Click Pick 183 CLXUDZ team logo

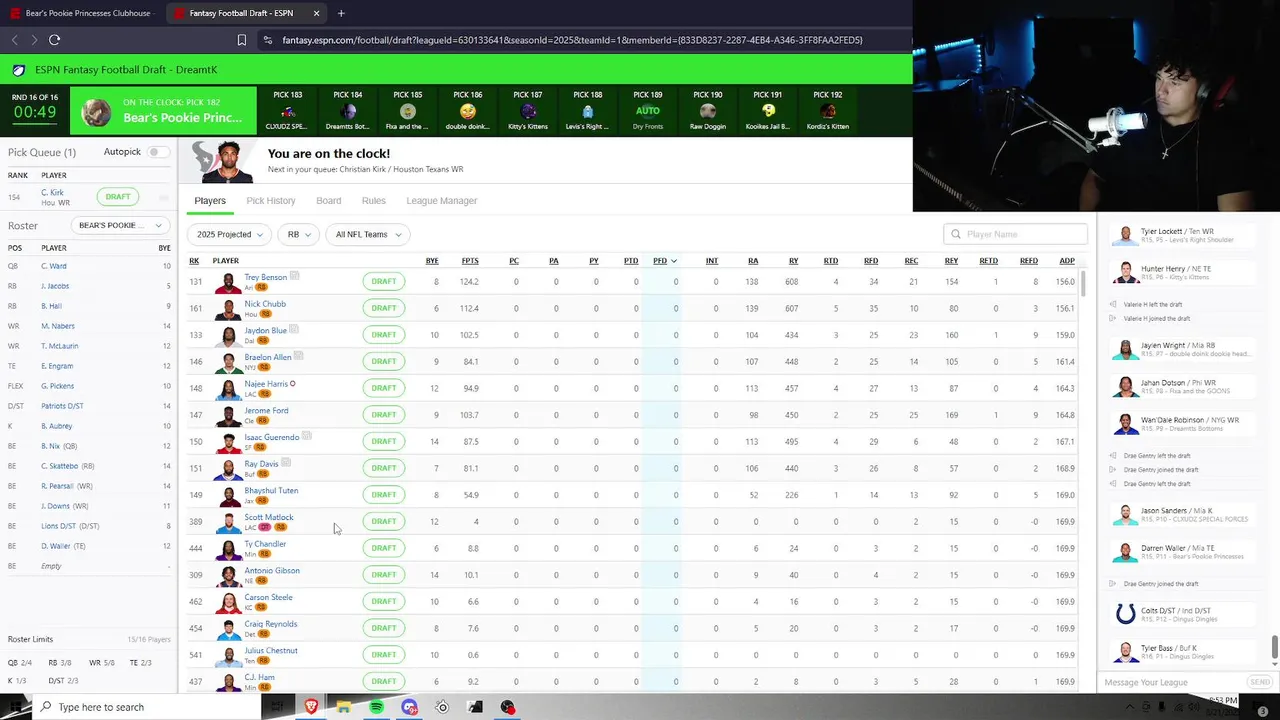[288, 111]
